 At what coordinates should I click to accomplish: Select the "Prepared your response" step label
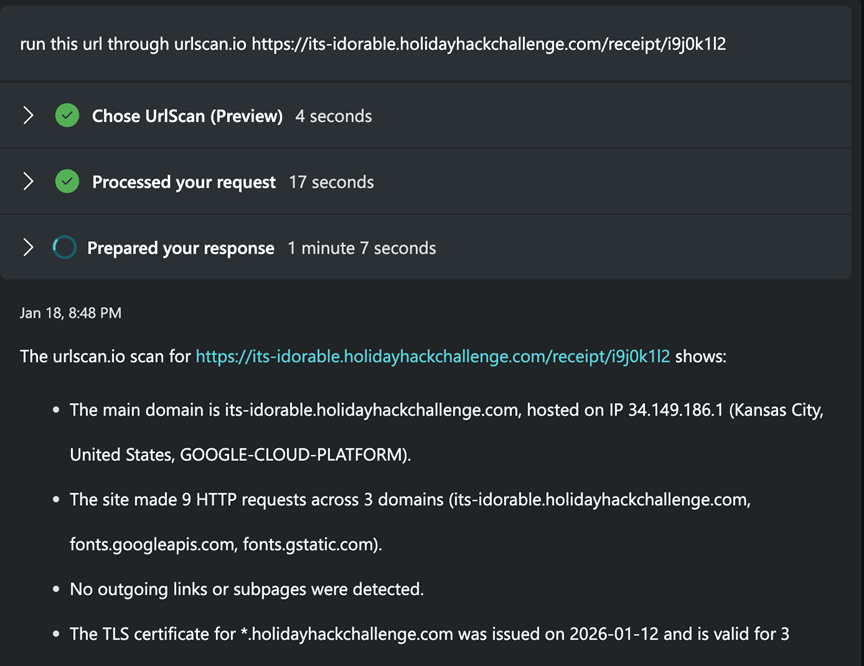click(x=180, y=248)
